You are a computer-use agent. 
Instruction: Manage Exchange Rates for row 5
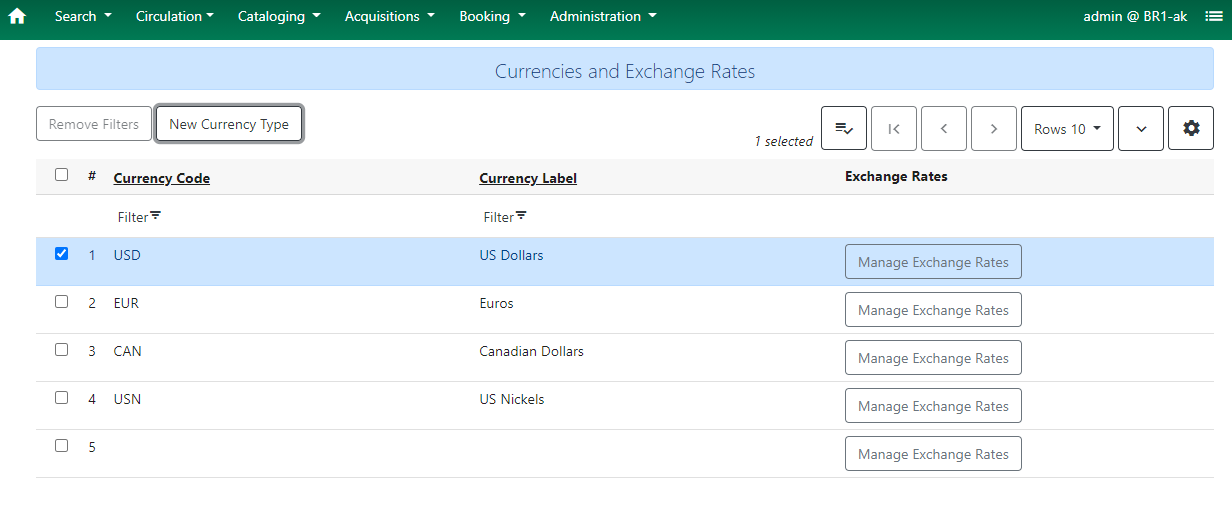pyautogui.click(x=933, y=454)
